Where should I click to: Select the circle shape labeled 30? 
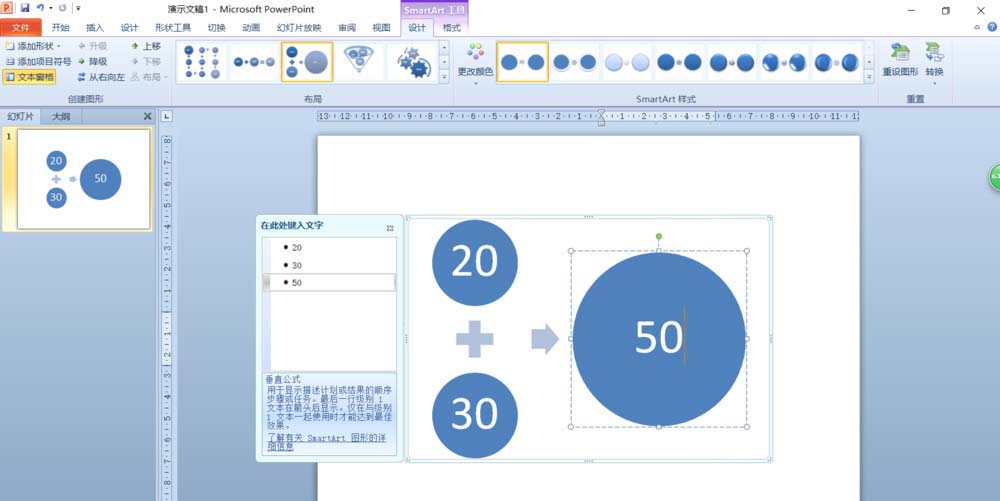pyautogui.click(x=474, y=415)
